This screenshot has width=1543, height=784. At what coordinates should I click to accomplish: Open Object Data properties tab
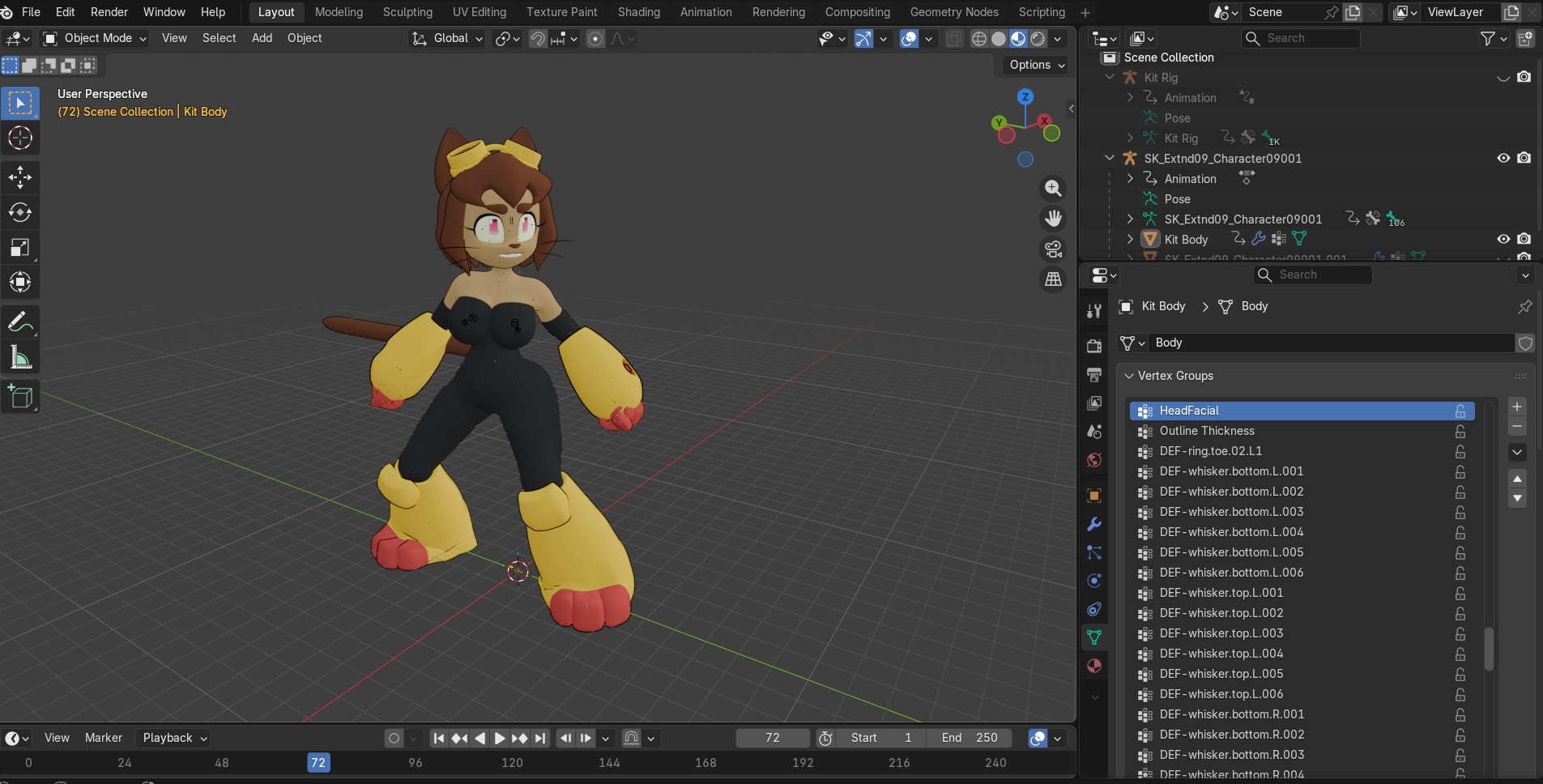(1094, 637)
